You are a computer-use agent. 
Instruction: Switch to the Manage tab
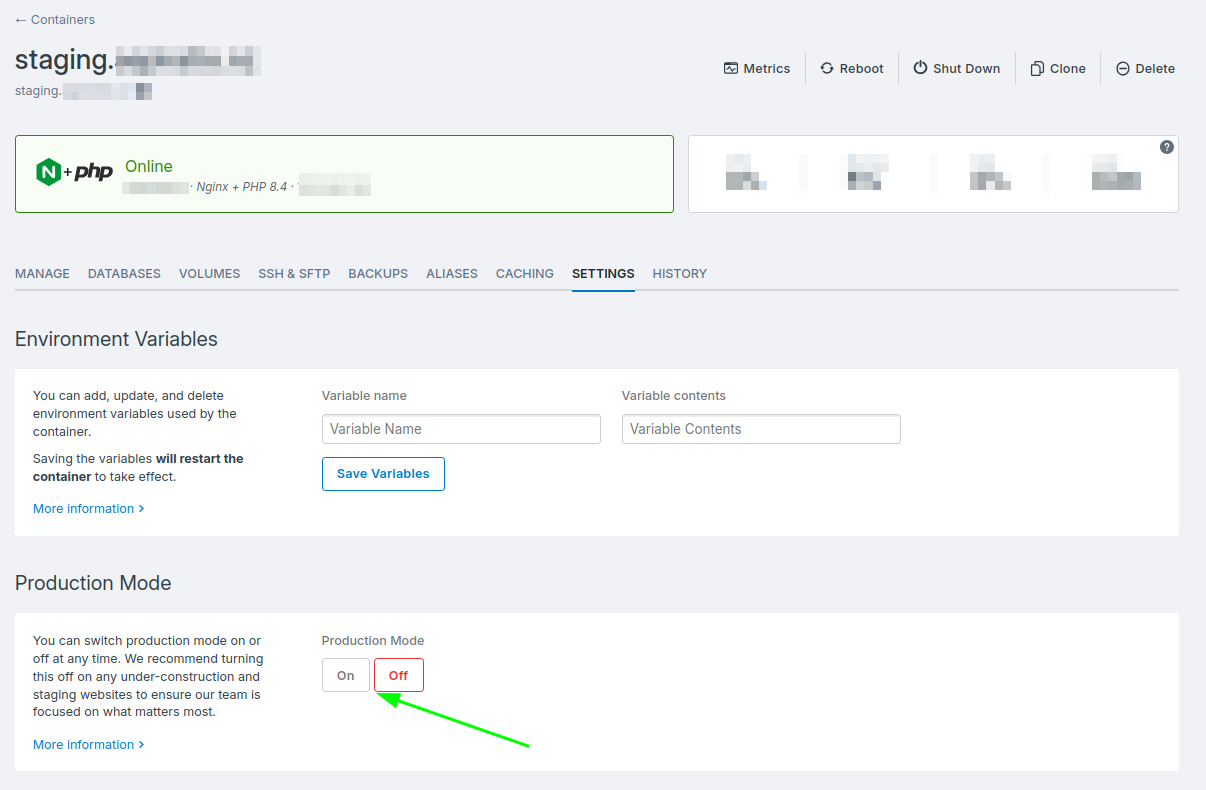click(42, 274)
